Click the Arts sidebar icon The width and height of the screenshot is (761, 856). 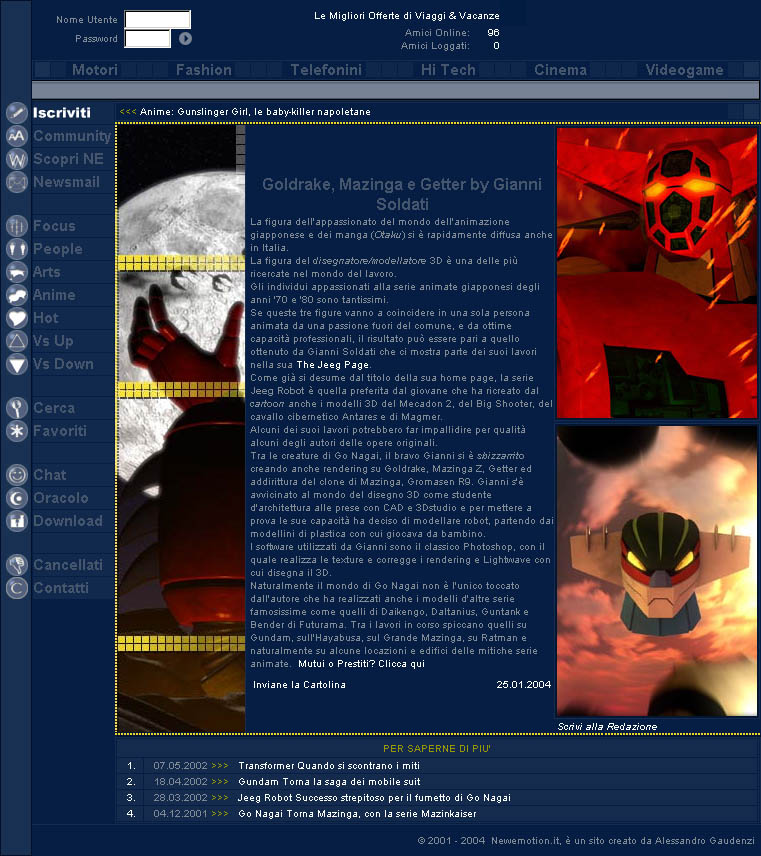(x=17, y=272)
